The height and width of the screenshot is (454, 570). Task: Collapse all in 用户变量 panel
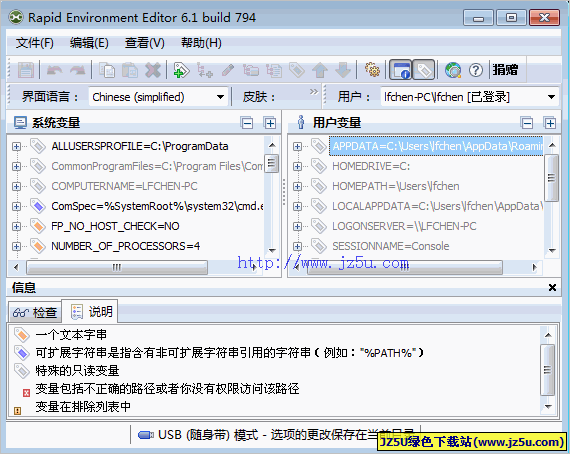pyautogui.click(x=527, y=123)
